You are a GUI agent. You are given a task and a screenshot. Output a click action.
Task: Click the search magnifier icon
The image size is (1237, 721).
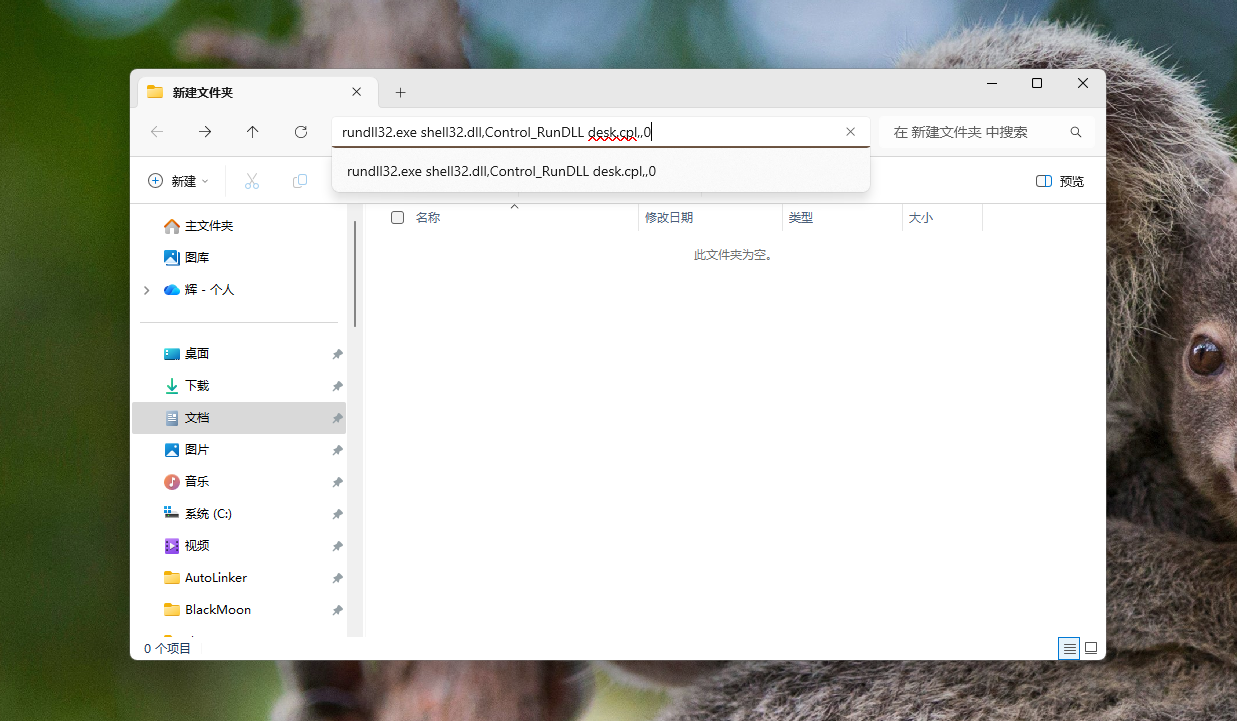pos(1076,132)
